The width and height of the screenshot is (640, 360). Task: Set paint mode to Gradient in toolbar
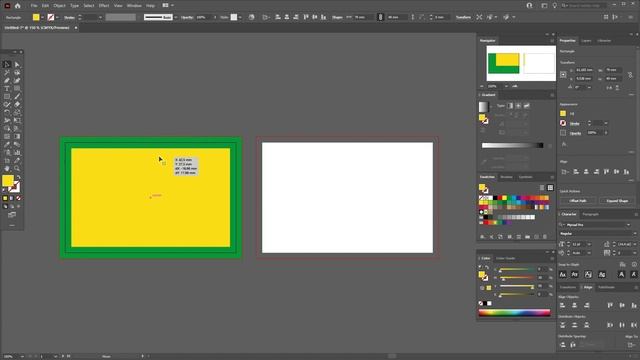click(12, 198)
